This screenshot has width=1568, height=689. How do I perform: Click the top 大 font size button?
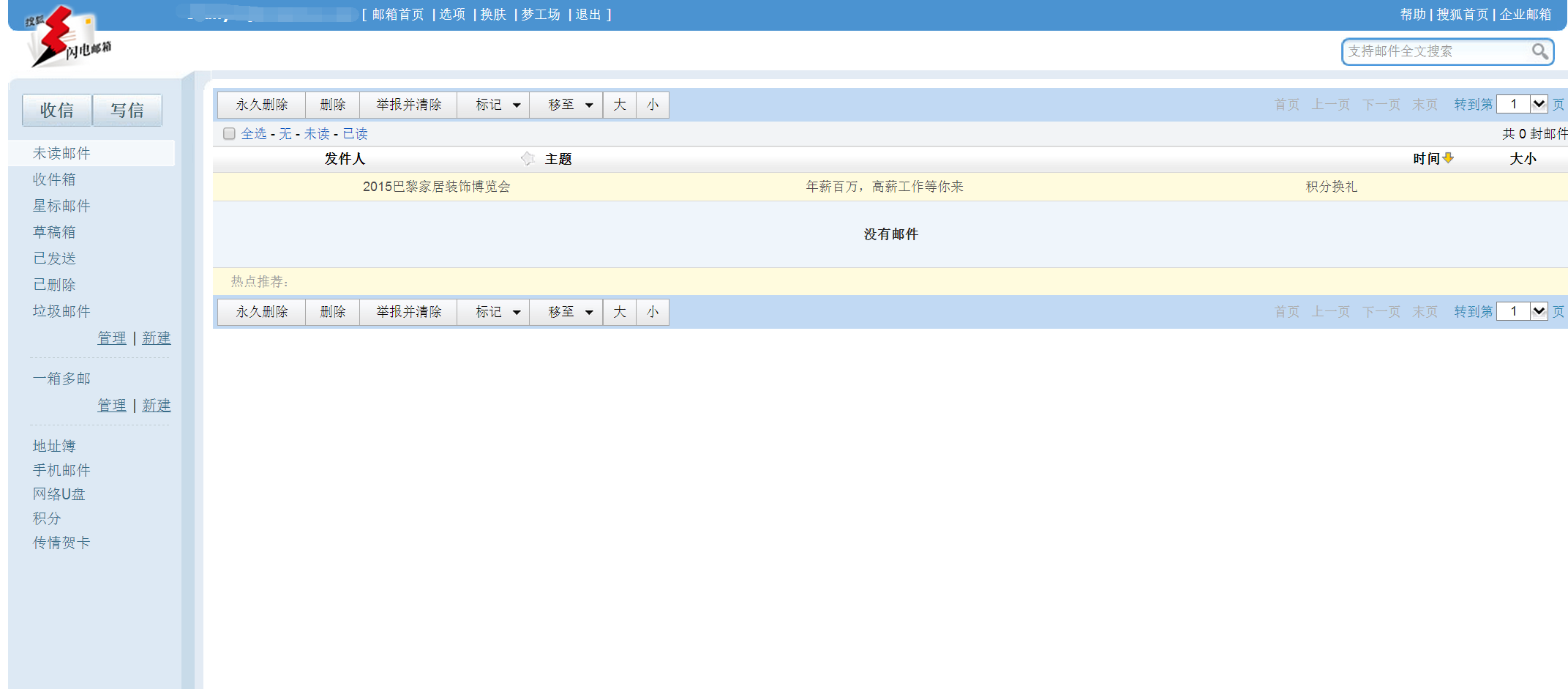[619, 105]
